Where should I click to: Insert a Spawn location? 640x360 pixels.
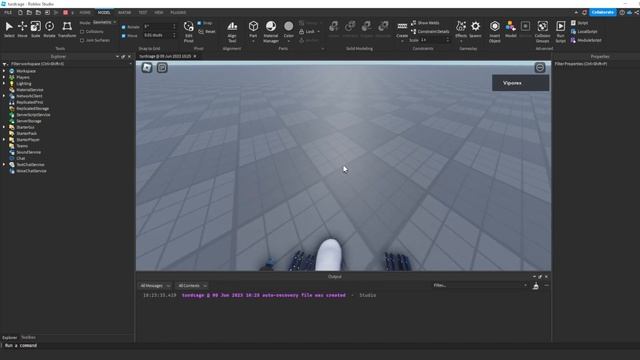click(476, 29)
